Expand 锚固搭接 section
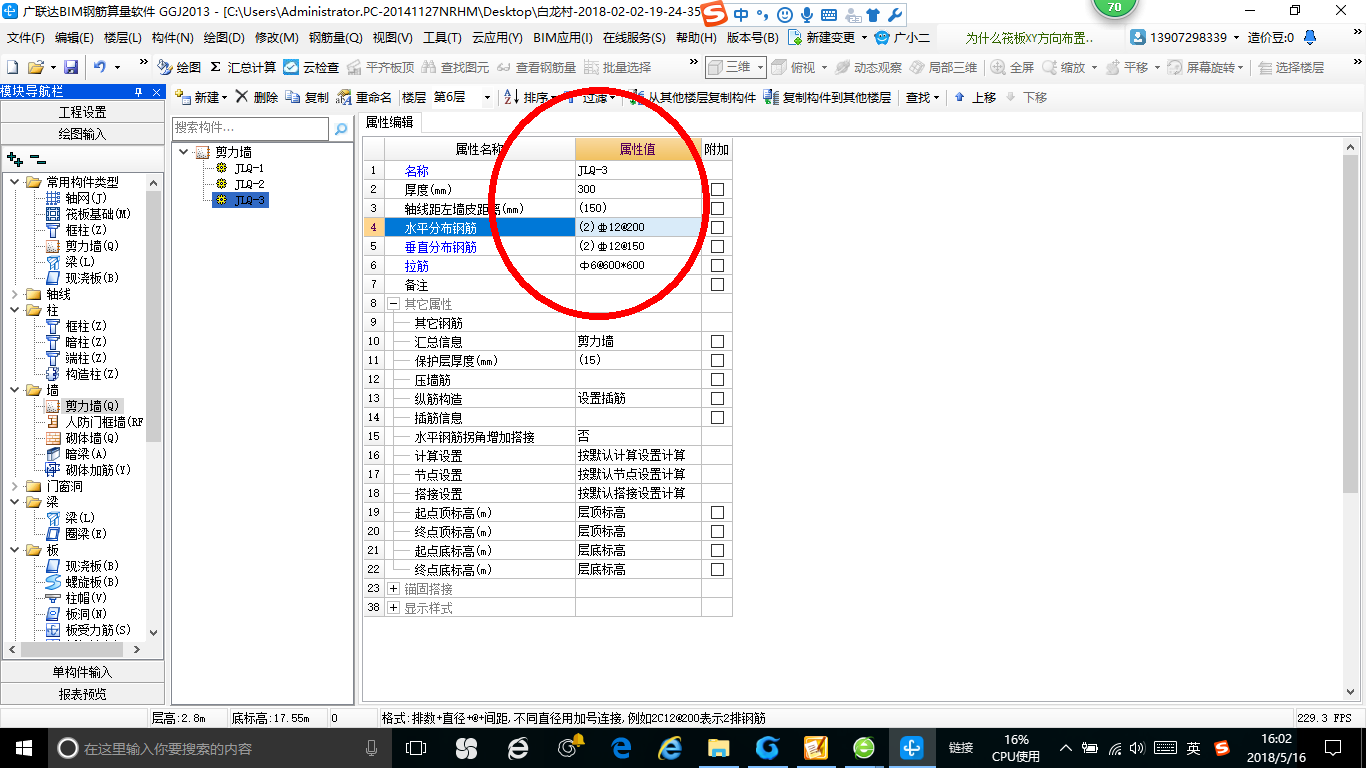 [x=393, y=588]
